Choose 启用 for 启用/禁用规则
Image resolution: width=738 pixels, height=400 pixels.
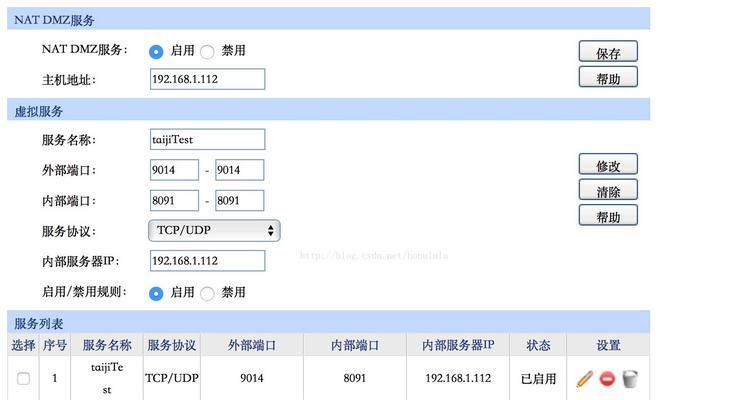(x=156, y=294)
